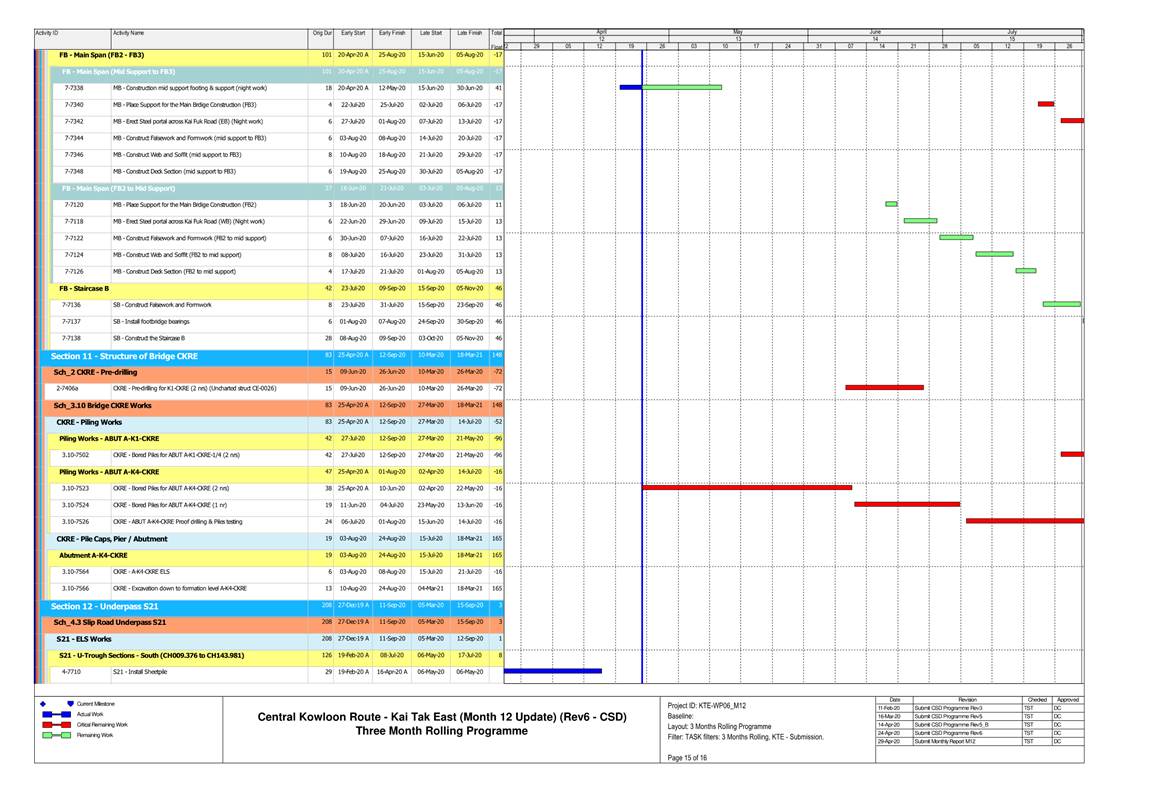Viewport: 1149px width, 812px height.
Task: Click the Activity Name column header
Action: [x=128, y=33]
